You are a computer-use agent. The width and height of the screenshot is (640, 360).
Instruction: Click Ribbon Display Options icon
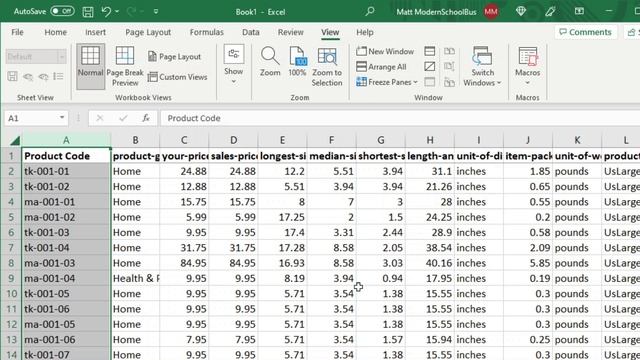579,11
